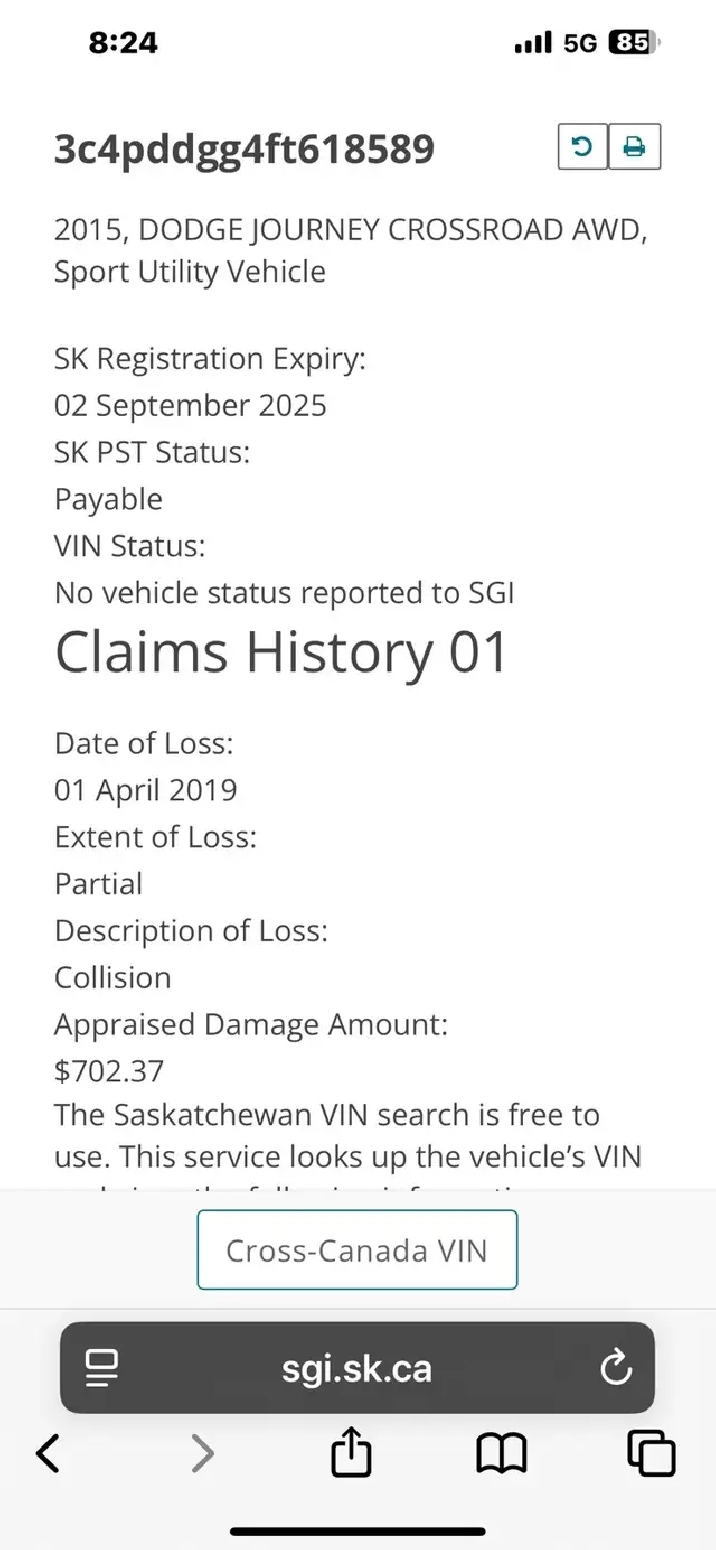Tap the Claims History 01 heading

[282, 653]
